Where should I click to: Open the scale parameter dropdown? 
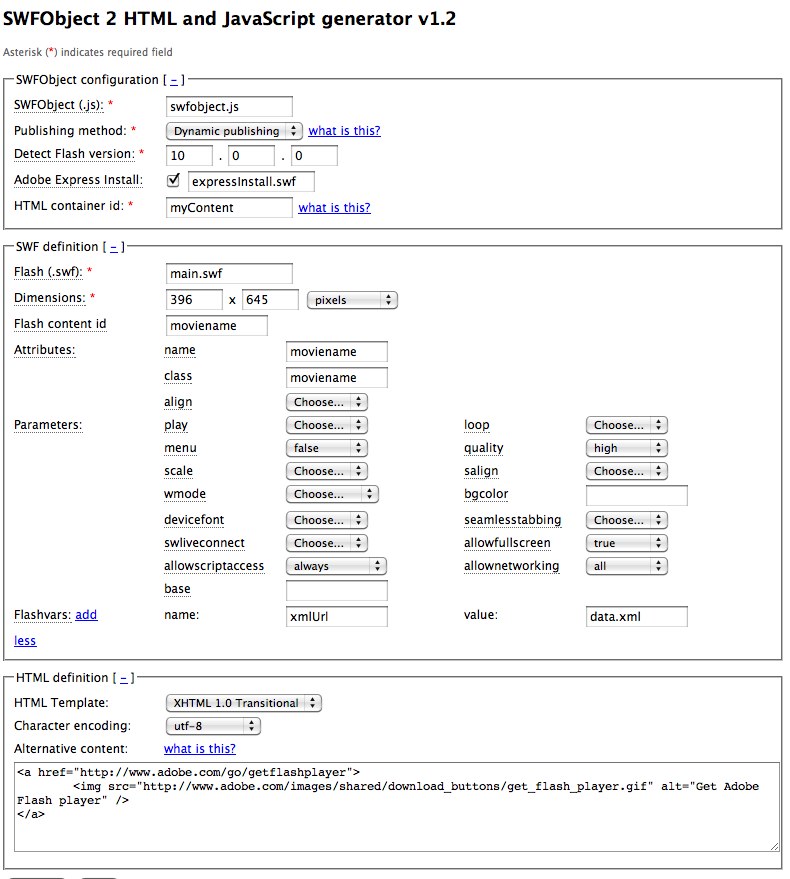(x=327, y=471)
